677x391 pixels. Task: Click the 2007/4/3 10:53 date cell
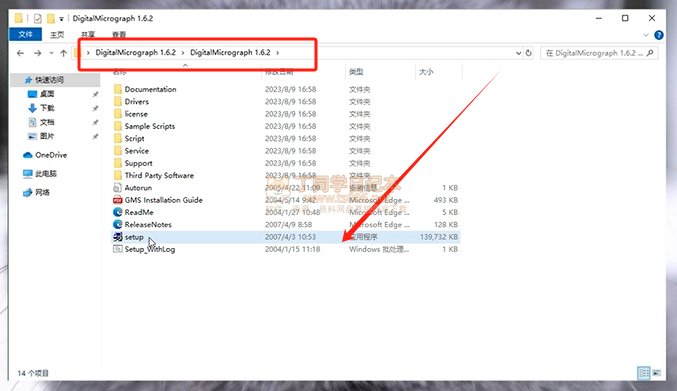290,237
